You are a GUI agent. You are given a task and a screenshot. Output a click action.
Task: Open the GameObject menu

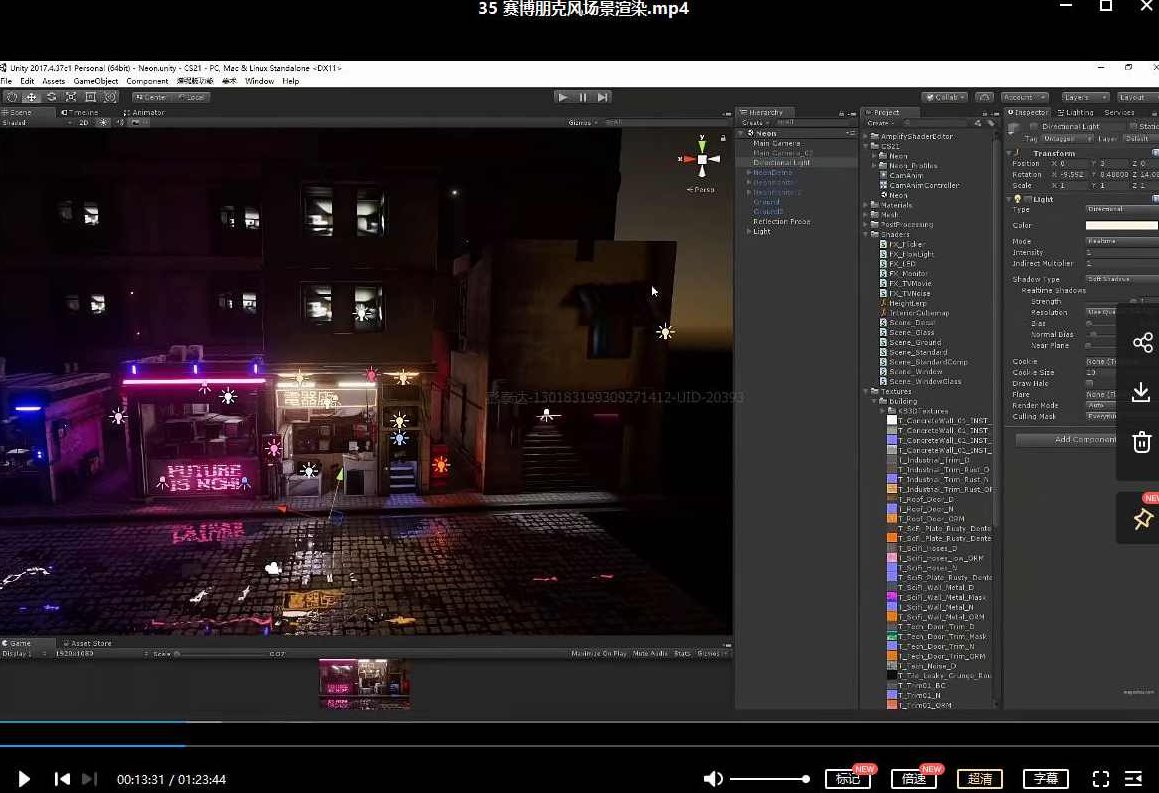(x=96, y=80)
